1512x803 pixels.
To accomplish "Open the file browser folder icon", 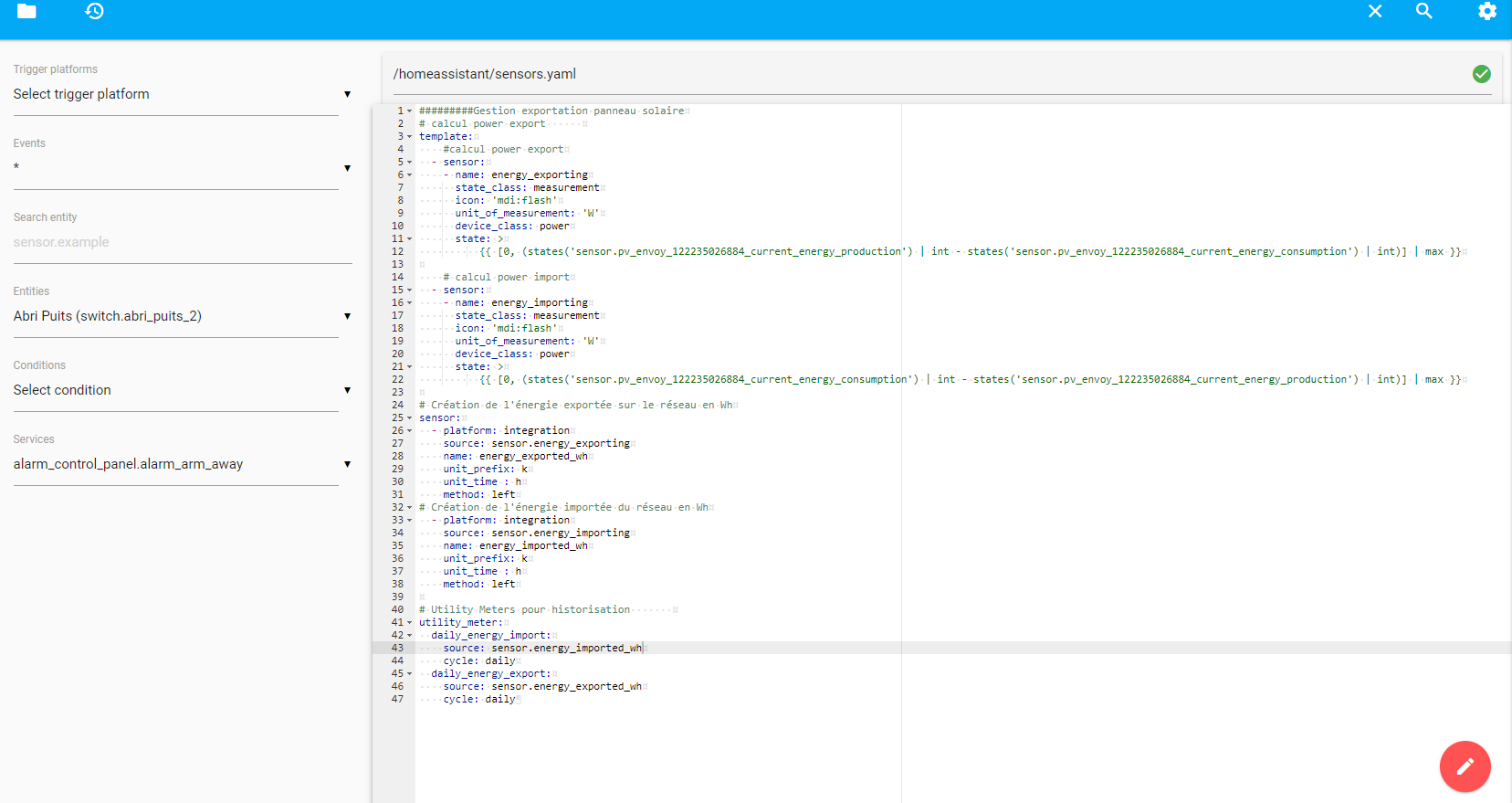I will (26, 11).
